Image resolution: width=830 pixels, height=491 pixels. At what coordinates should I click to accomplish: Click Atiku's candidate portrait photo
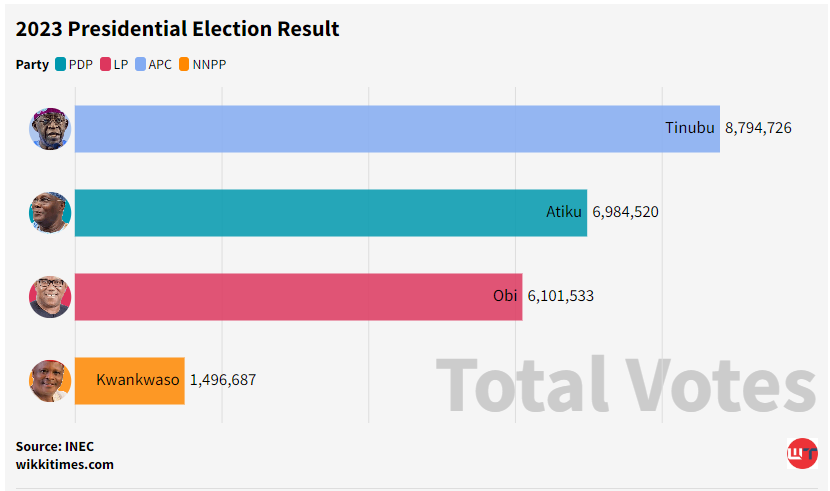(x=50, y=213)
